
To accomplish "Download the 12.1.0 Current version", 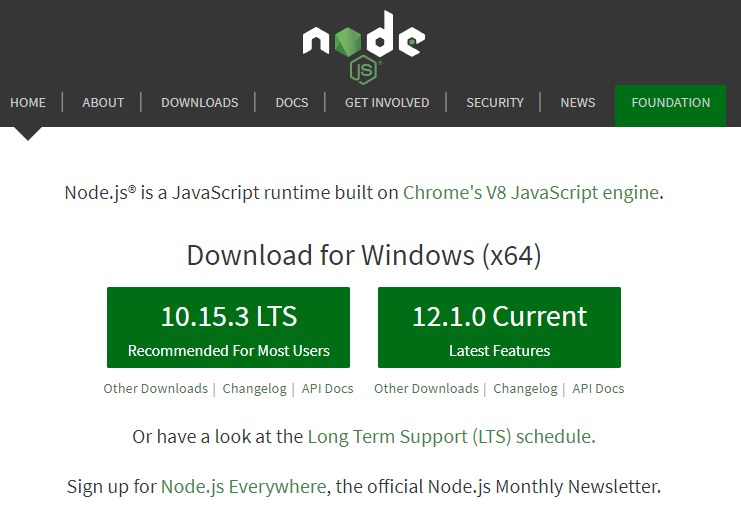I will click(x=499, y=327).
